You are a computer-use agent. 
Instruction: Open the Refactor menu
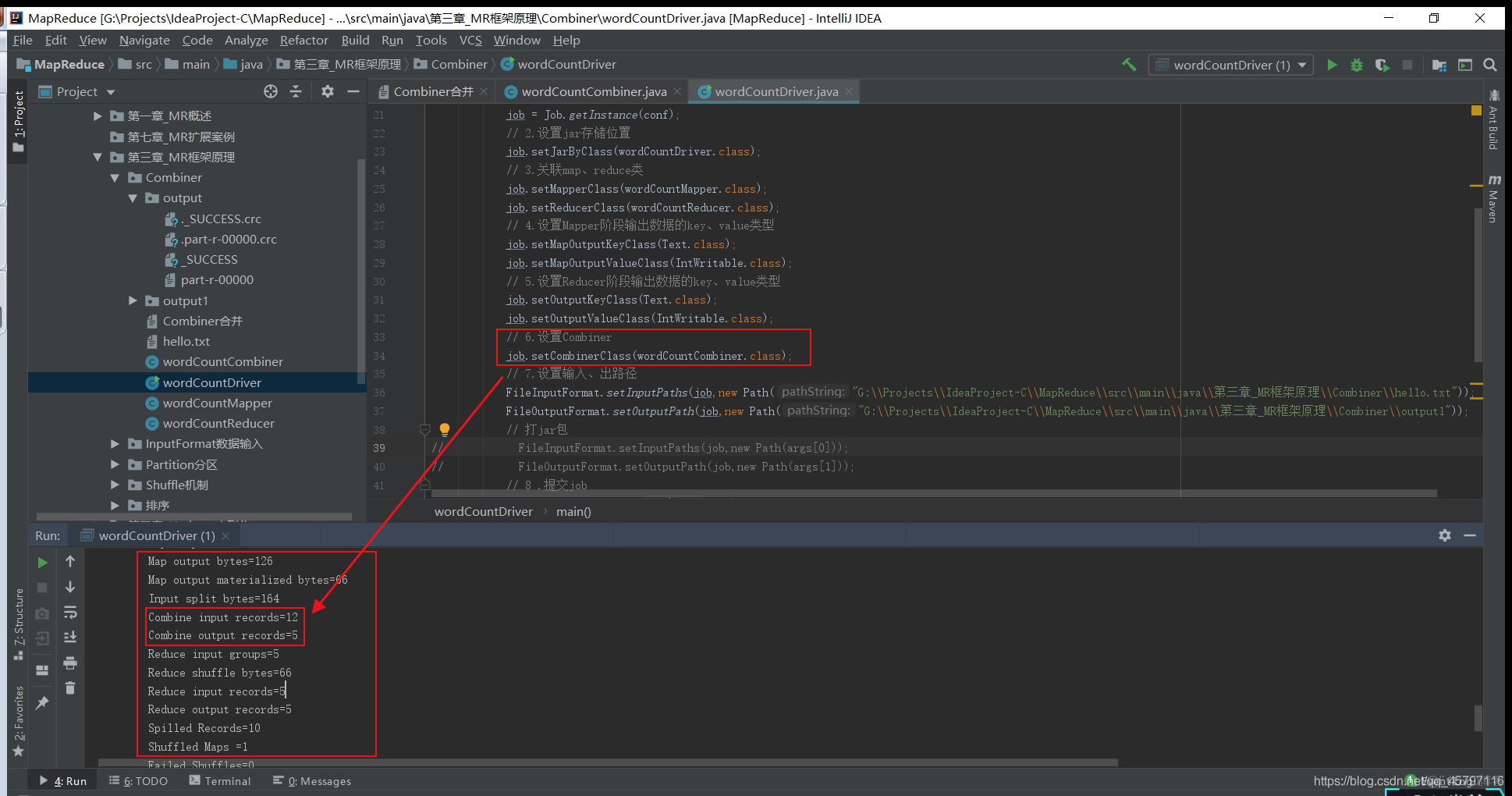(x=304, y=41)
